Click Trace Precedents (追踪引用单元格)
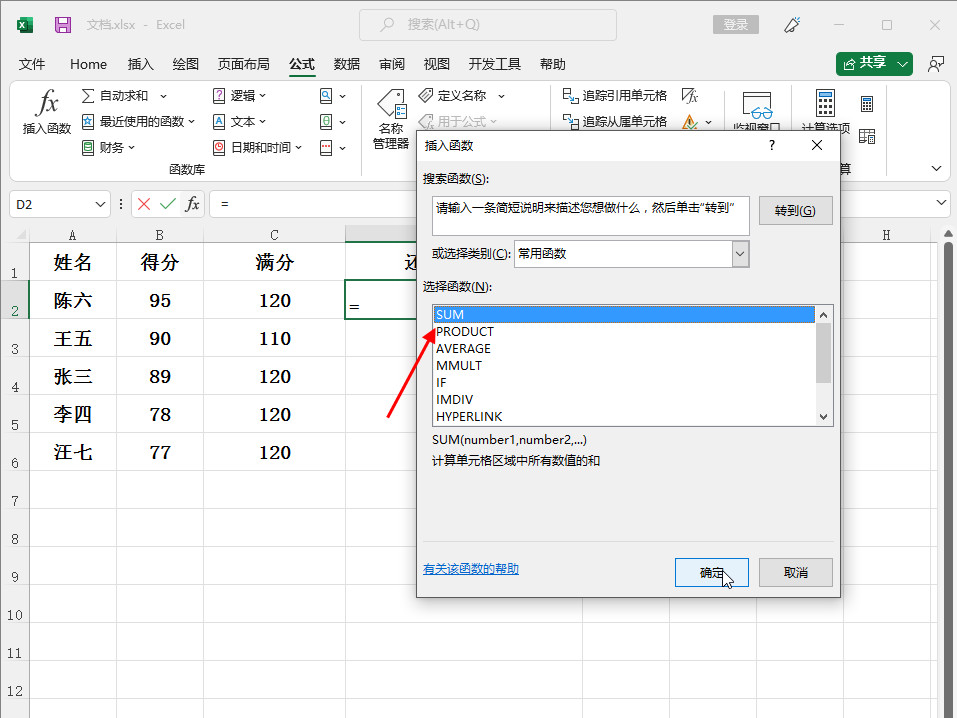 [615, 96]
